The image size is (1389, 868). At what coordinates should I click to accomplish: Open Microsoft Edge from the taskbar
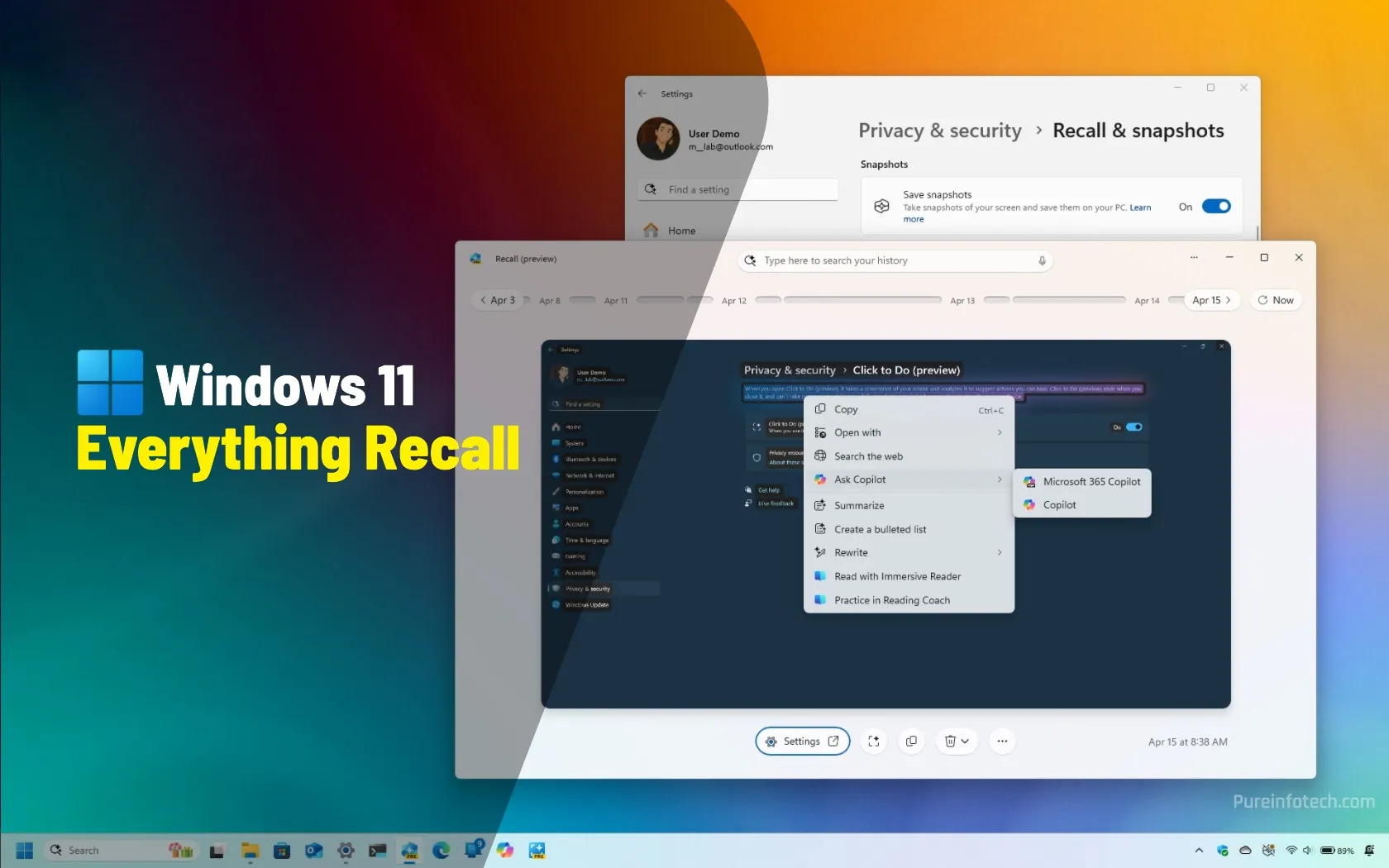coord(441,850)
